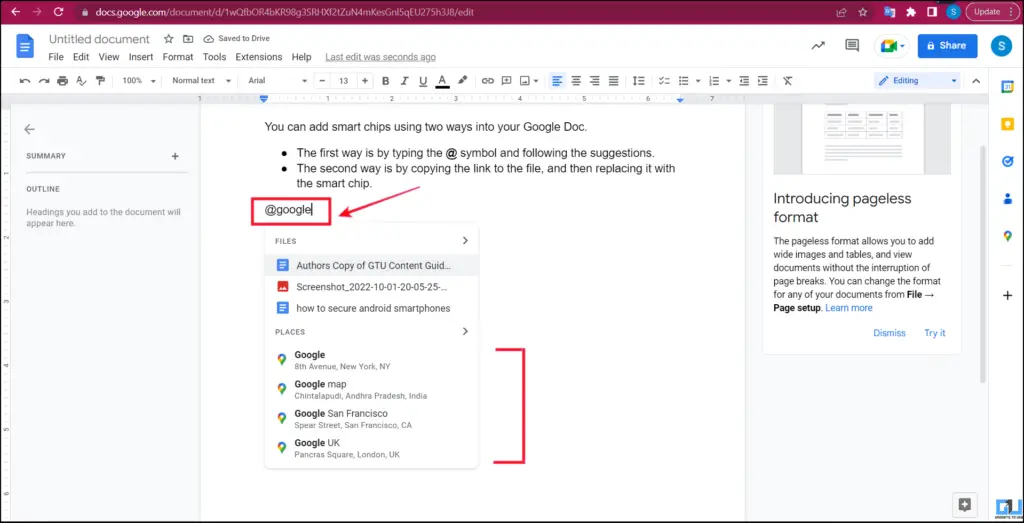Expand the FILES section chevron
The width and height of the screenshot is (1024, 523).
click(x=466, y=240)
